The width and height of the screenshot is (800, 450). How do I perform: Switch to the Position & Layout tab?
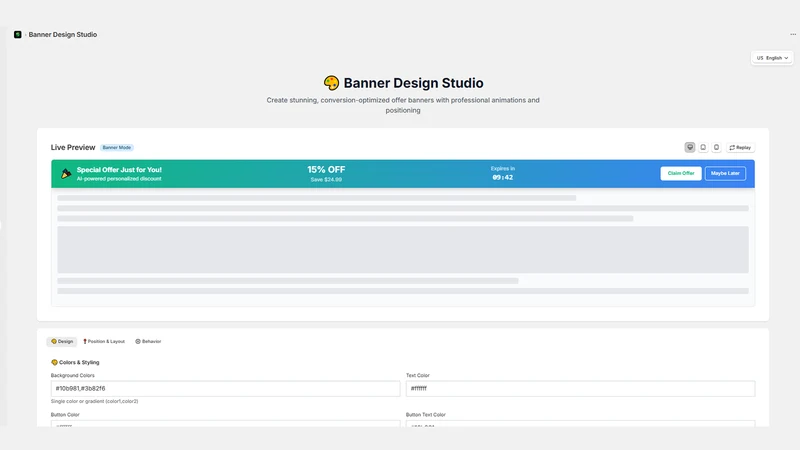pos(104,341)
